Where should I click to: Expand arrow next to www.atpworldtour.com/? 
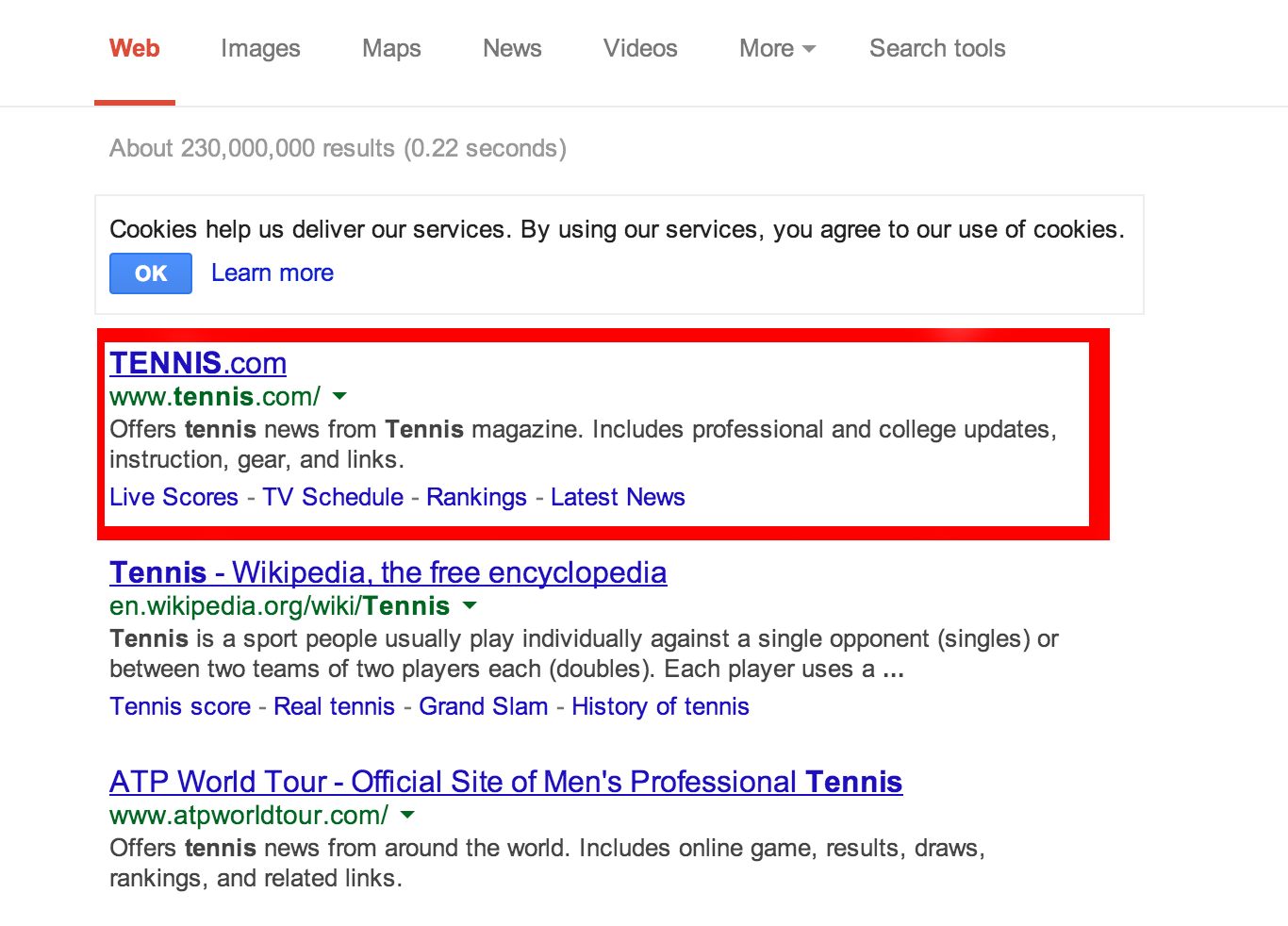(408, 815)
